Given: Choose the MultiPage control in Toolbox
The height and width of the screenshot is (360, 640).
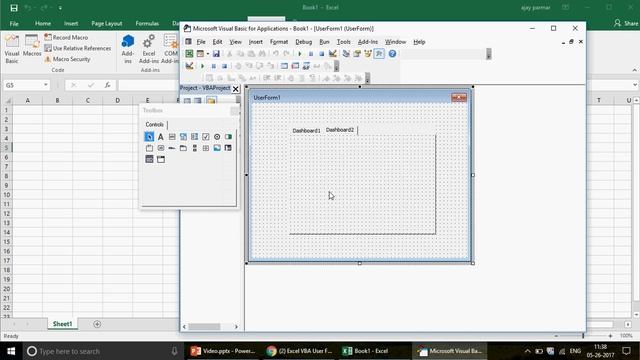Looking at the screenshot, I should click(183, 148).
